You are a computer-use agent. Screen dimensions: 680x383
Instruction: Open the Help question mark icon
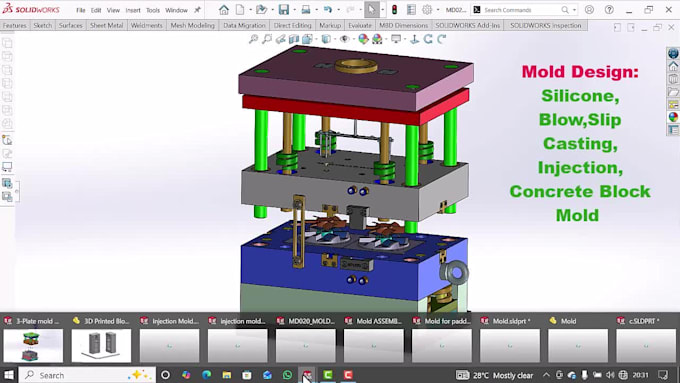coord(609,10)
